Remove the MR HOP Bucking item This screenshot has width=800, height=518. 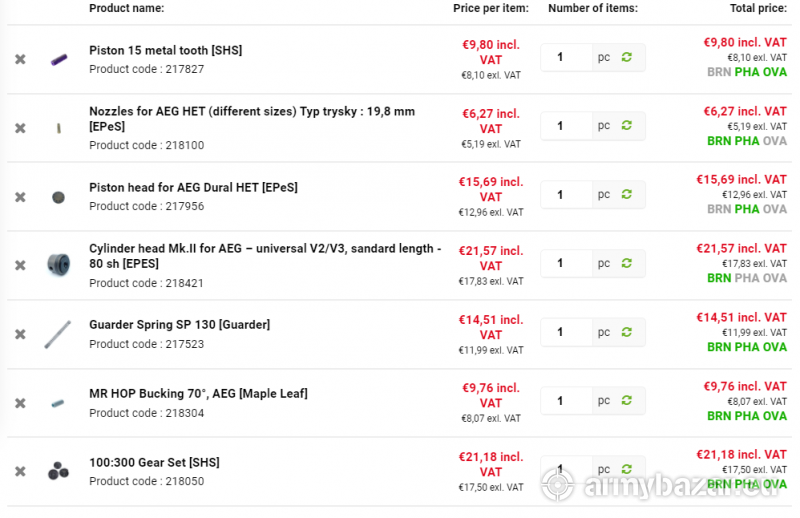tap(20, 403)
